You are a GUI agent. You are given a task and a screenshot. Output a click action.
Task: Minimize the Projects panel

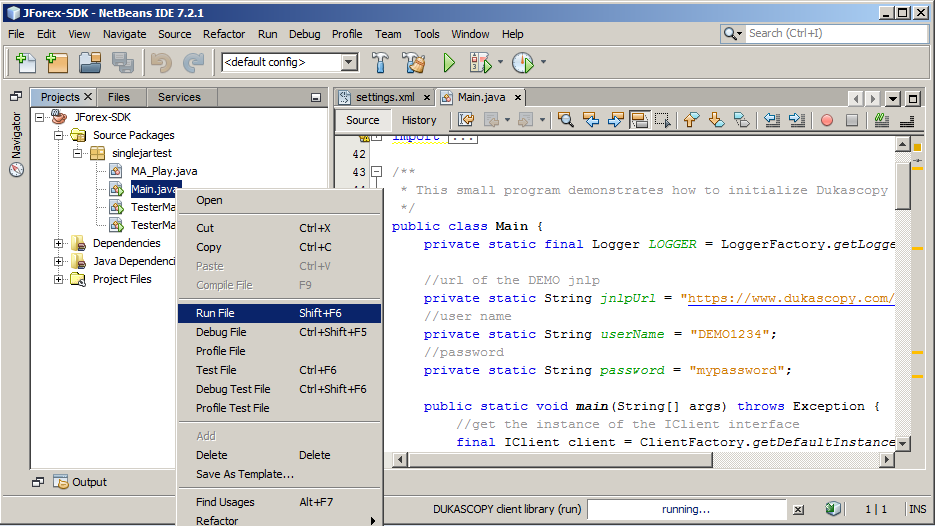pyautogui.click(x=316, y=98)
